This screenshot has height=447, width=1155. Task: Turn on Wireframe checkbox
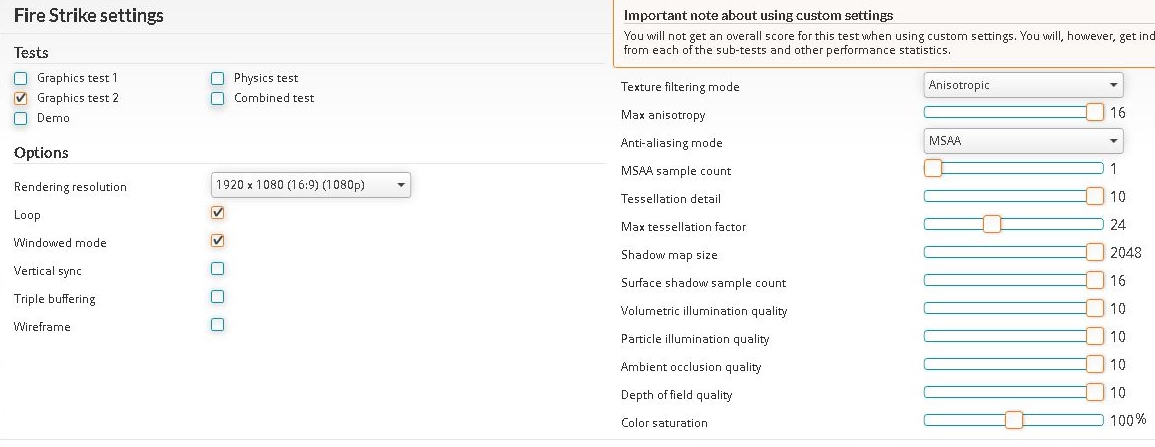(217, 325)
